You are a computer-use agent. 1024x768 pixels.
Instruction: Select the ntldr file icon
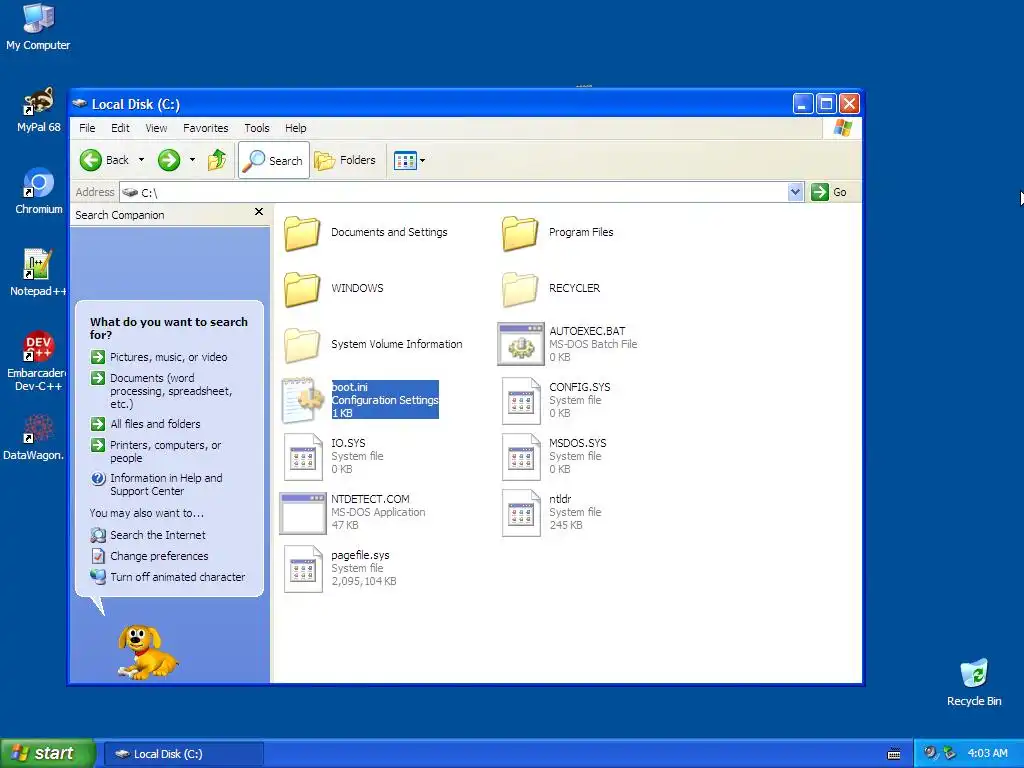click(521, 513)
